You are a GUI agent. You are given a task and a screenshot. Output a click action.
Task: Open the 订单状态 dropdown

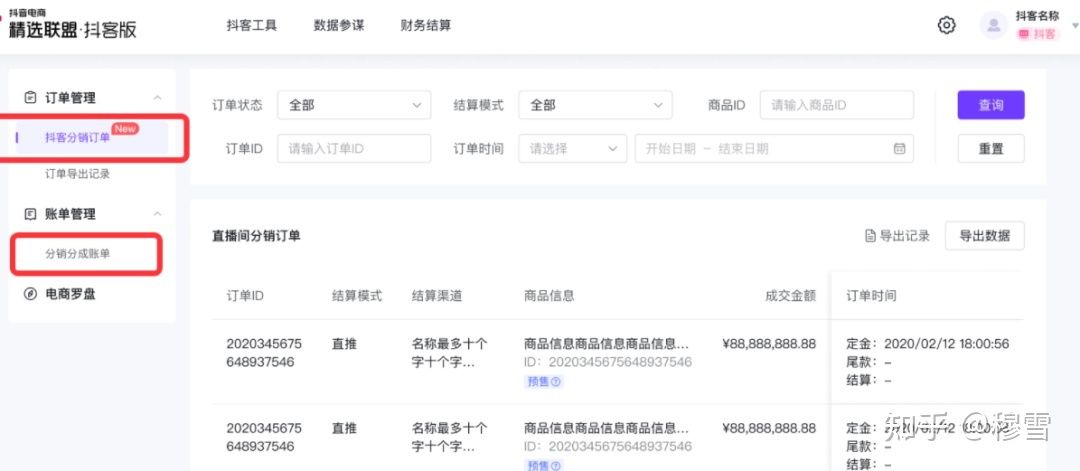(354, 105)
